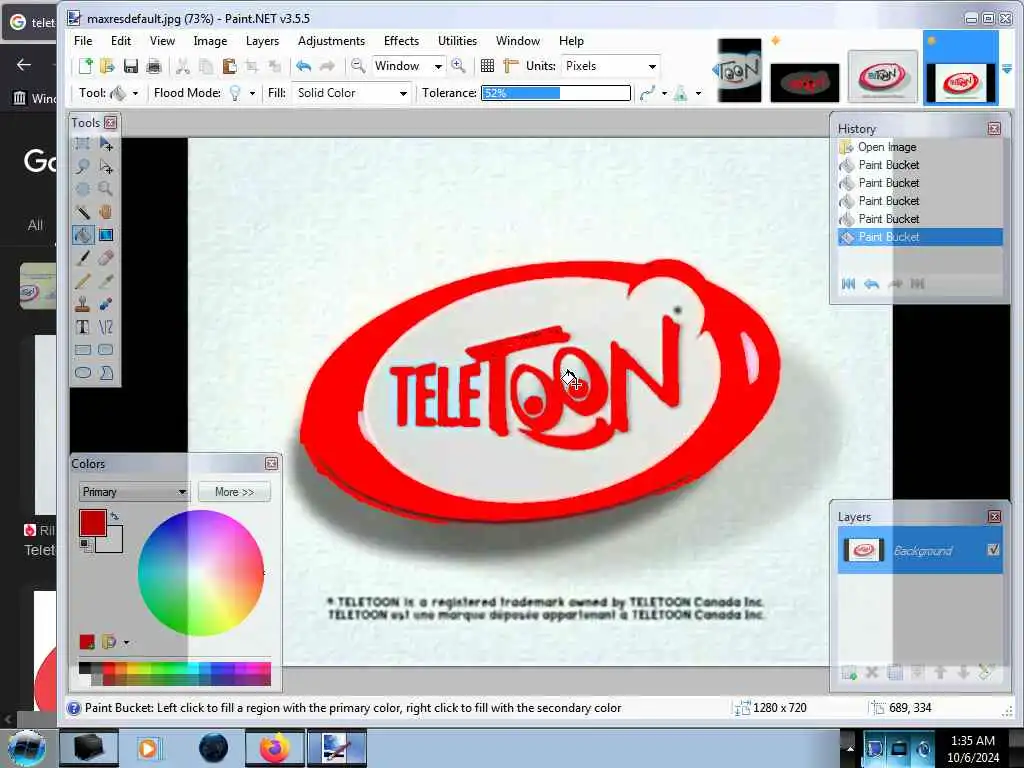The width and height of the screenshot is (1024, 768).
Task: Select the Recolor tool
Action: coord(106,304)
